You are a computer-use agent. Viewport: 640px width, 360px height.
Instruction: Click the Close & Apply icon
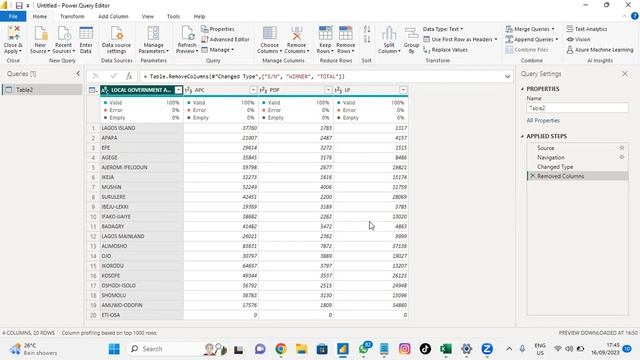13,33
